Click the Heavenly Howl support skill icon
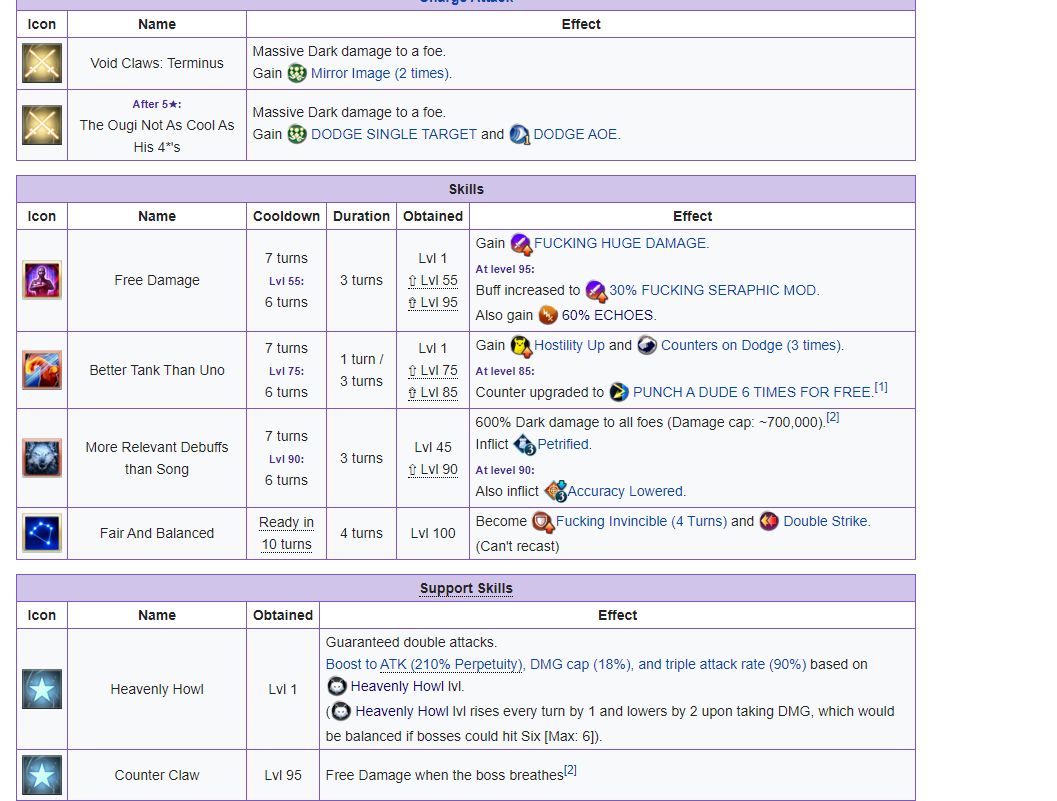Image resolution: width=1057 pixels, height=801 pixels. click(x=42, y=689)
